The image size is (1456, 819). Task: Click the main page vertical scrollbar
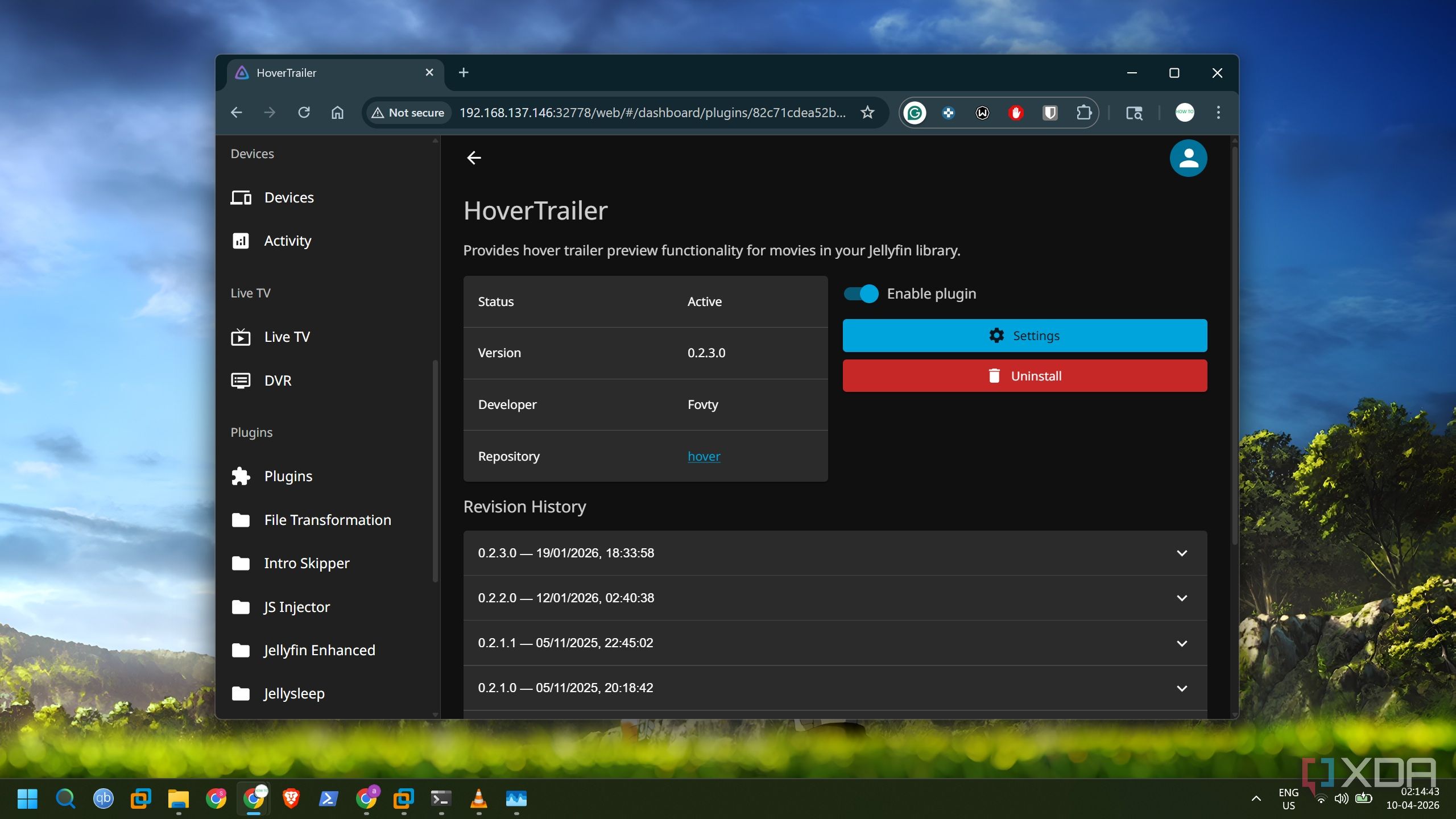point(1234,346)
